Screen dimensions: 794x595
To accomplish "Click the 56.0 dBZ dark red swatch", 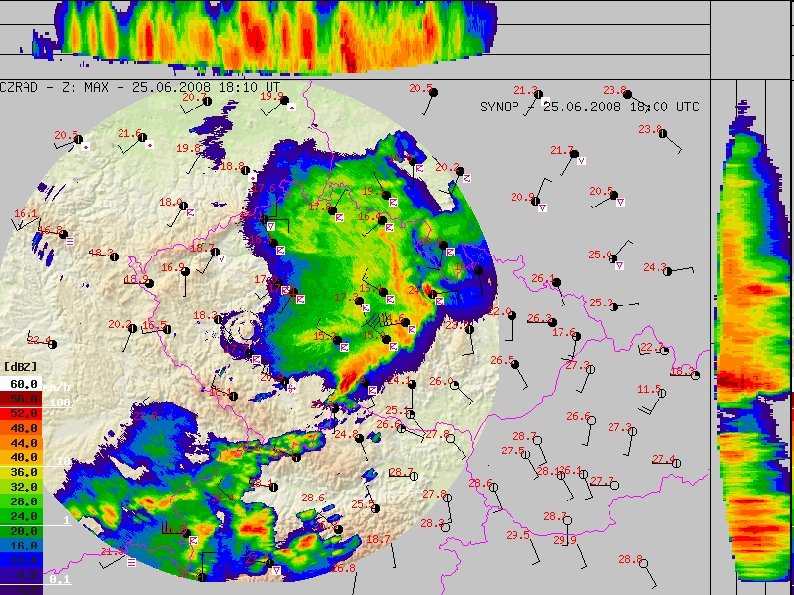I will pyautogui.click(x=21, y=399).
